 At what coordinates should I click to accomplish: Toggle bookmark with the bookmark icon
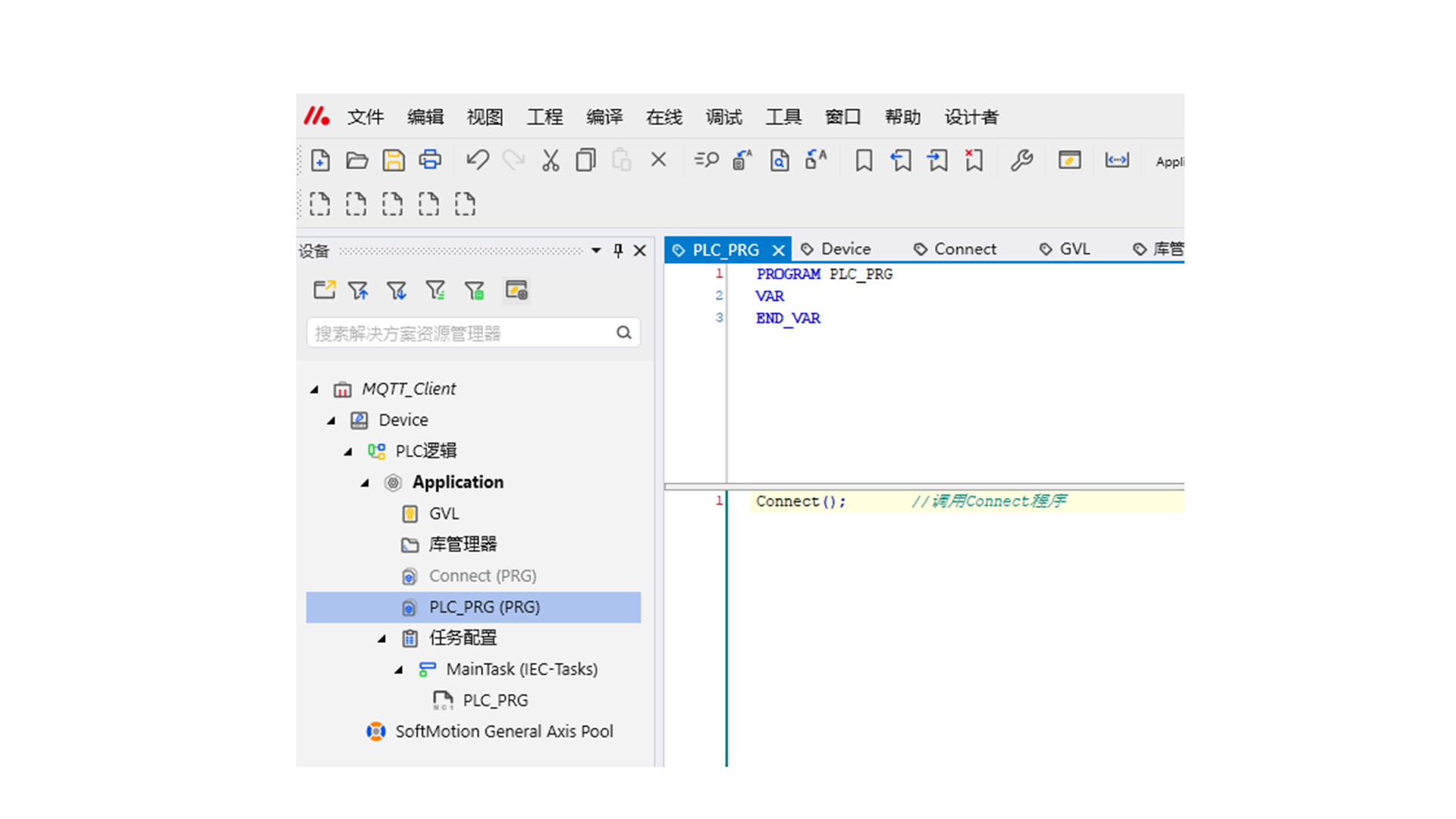coord(864,160)
